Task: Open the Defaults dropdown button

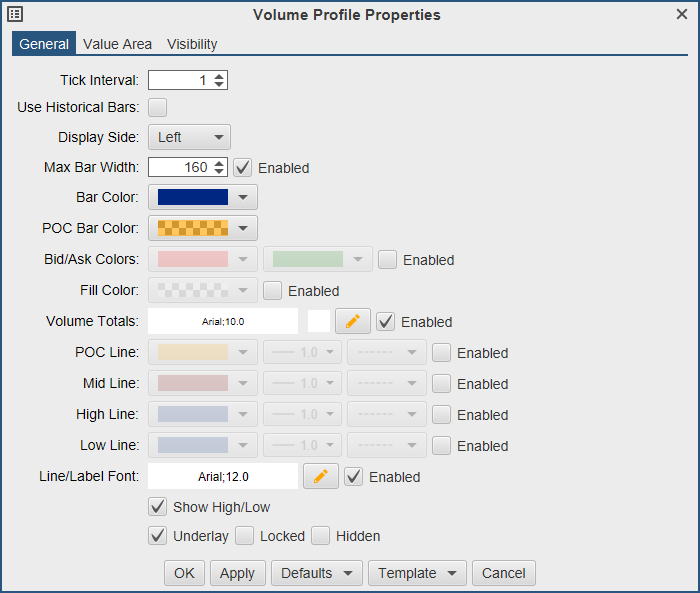Action: pyautogui.click(x=316, y=573)
